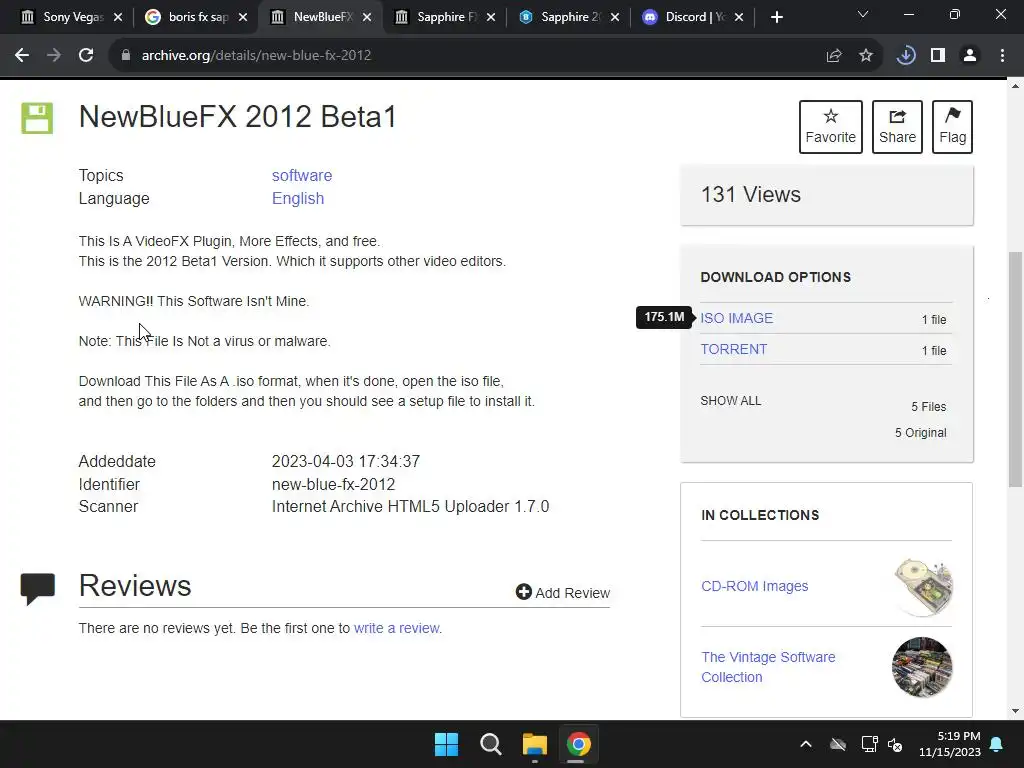The height and width of the screenshot is (768, 1024).
Task: Download the TORRENT file
Action: click(733, 349)
